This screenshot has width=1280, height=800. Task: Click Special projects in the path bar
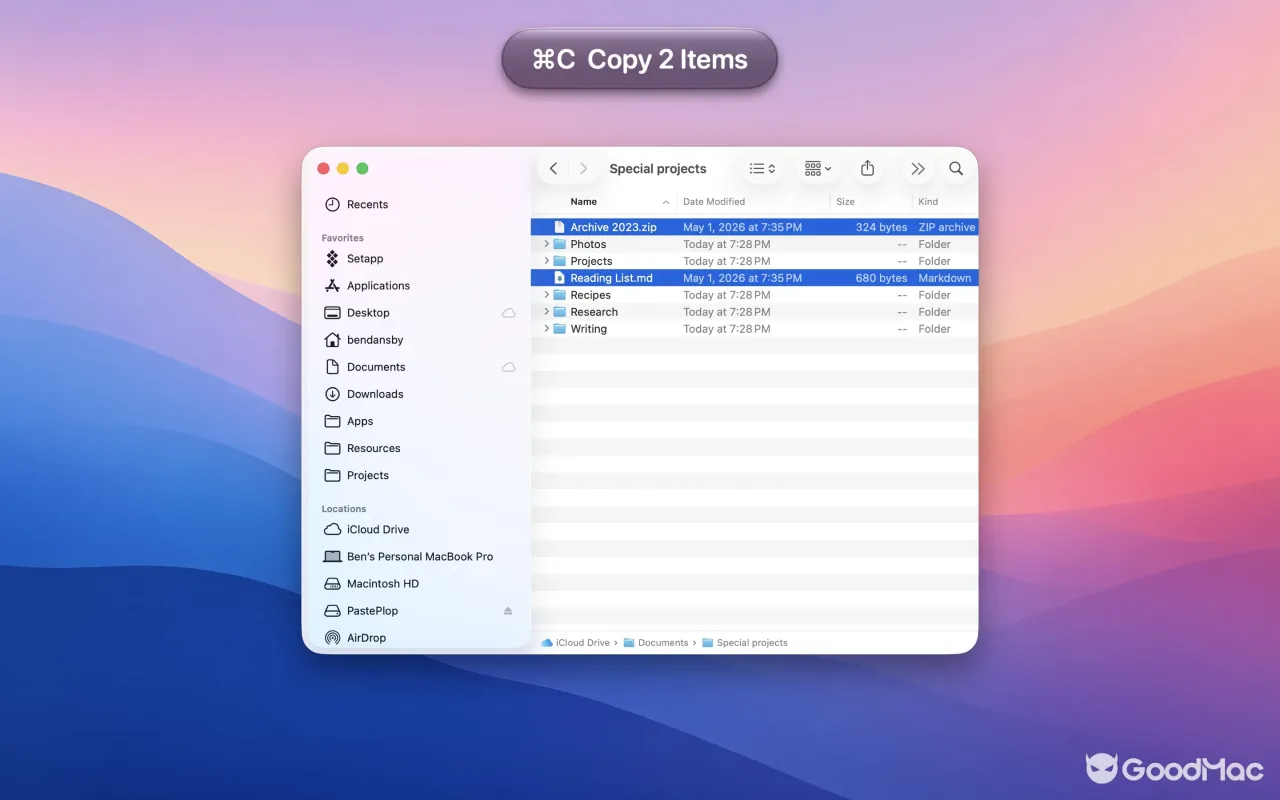point(745,643)
